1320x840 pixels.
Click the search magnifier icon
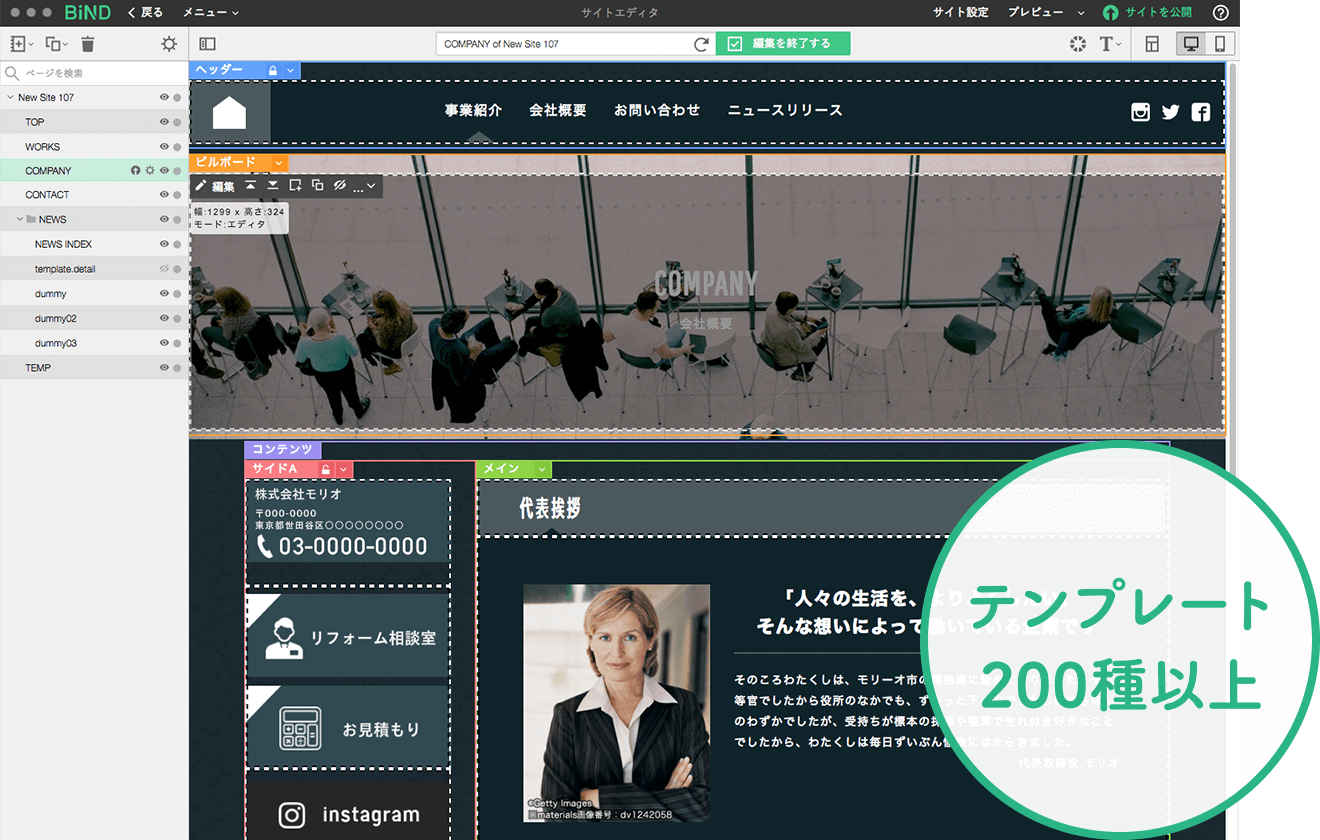click(x=12, y=73)
